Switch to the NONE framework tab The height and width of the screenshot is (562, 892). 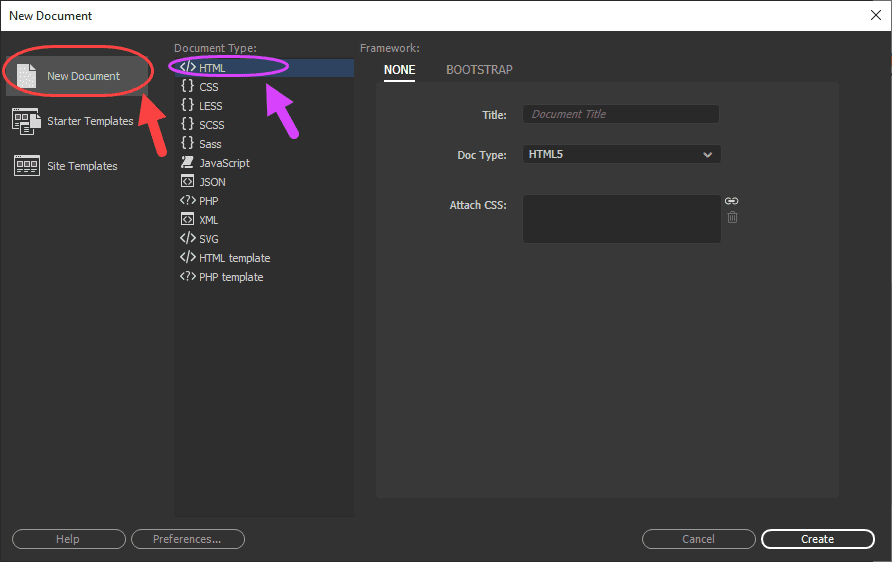coord(399,70)
